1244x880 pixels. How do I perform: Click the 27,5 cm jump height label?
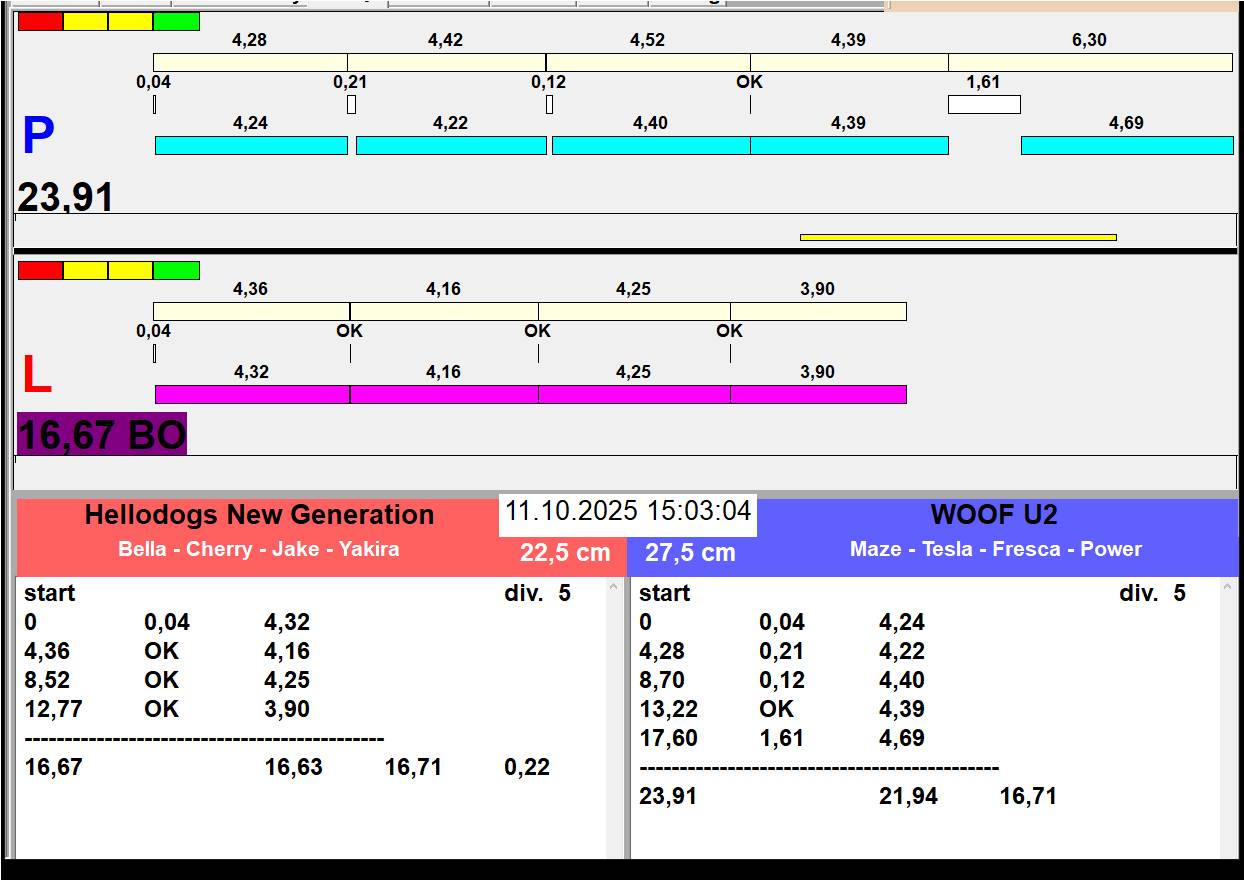click(690, 553)
